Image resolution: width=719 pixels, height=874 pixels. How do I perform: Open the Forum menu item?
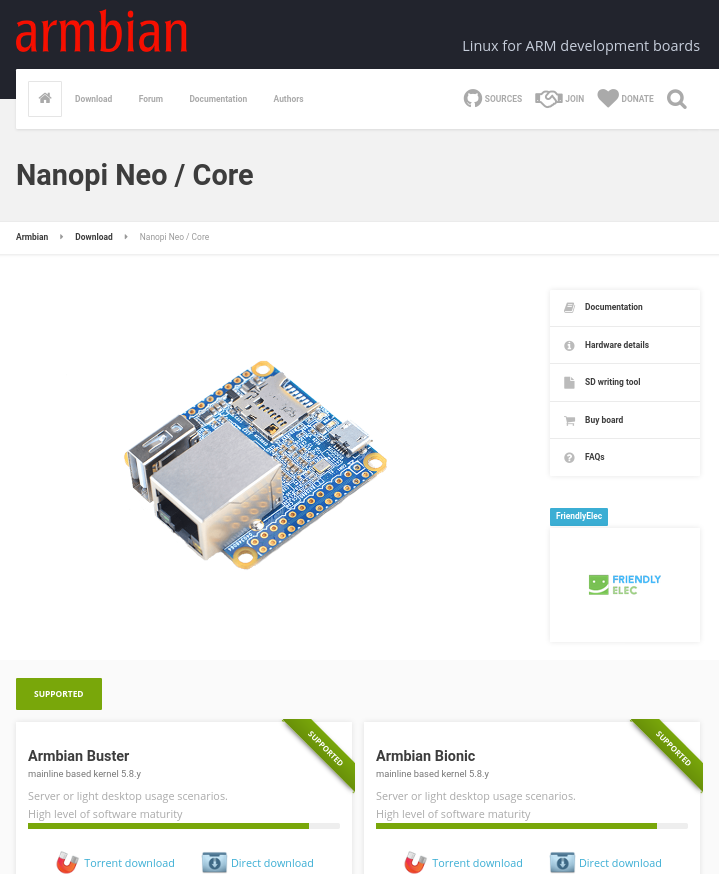150,99
